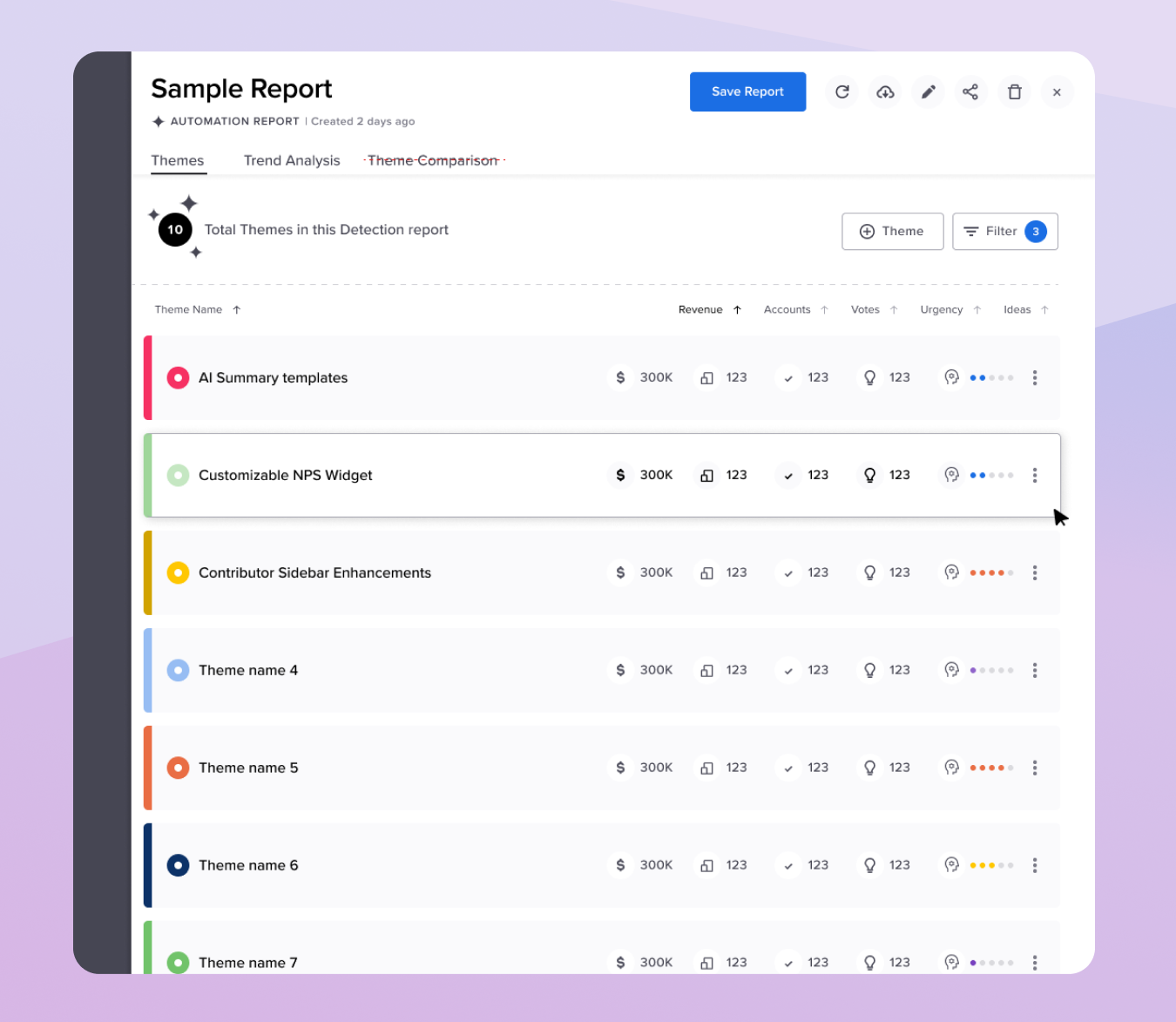This screenshot has width=1176, height=1022.
Task: Click the building icon in Contributor Sidebar Enhancements row
Action: point(707,573)
